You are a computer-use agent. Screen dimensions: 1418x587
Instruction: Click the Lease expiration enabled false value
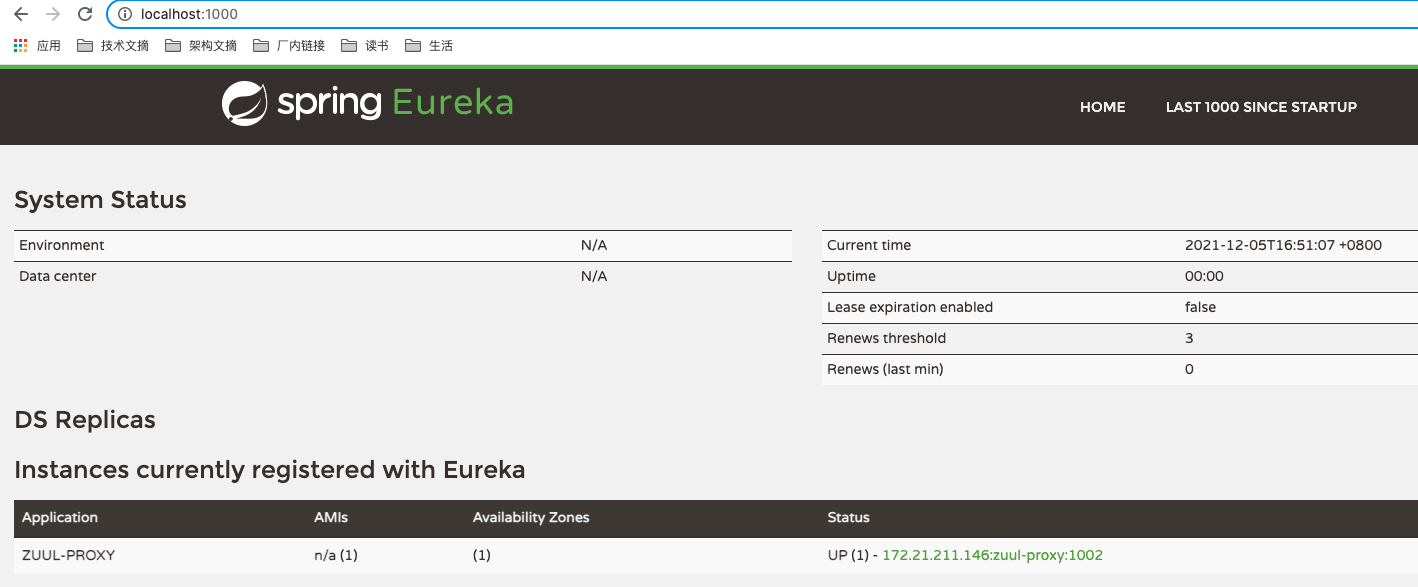[1200, 307]
